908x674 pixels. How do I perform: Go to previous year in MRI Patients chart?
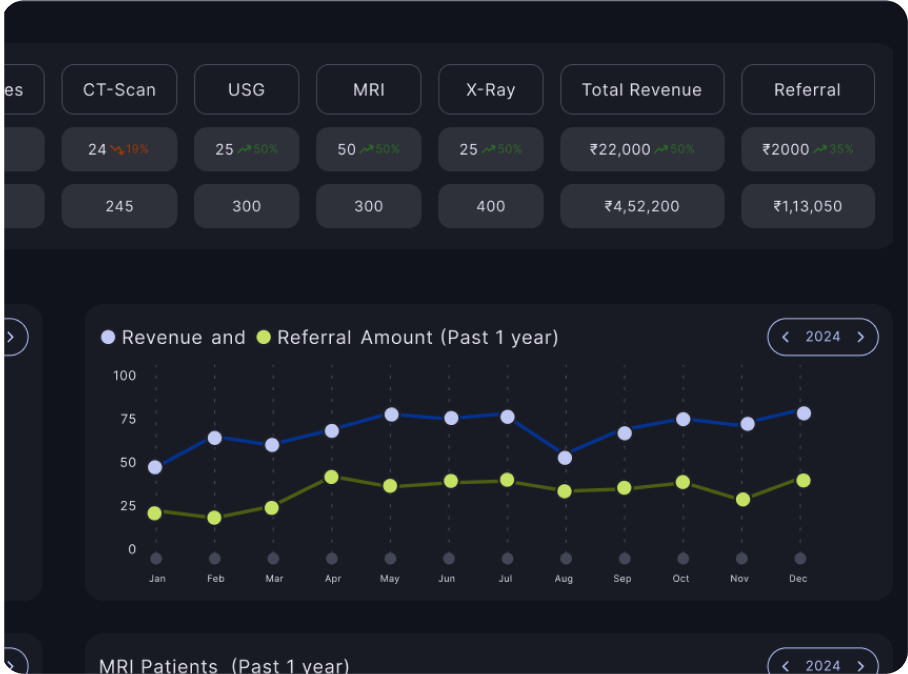click(785, 666)
